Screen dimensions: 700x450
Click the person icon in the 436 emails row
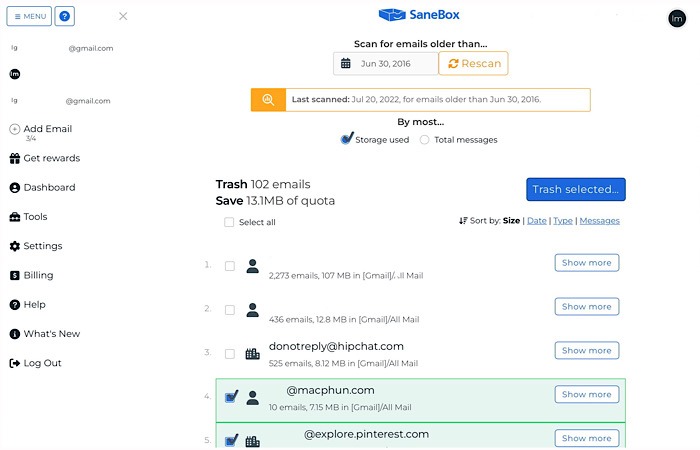[x=253, y=310]
